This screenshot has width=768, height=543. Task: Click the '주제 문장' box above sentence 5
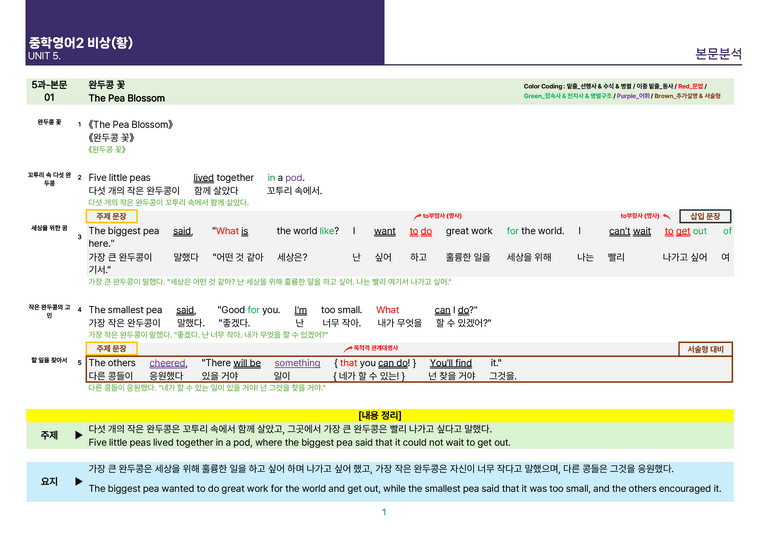[x=111, y=348]
